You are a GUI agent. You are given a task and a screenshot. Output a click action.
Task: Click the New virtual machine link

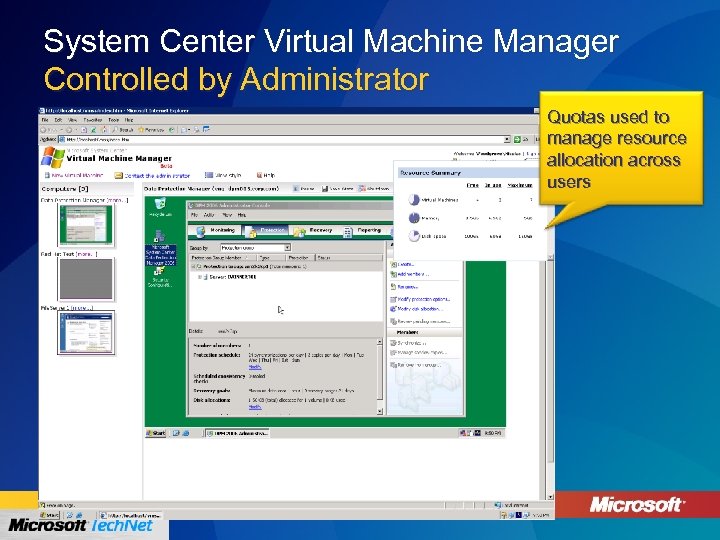(x=77, y=175)
